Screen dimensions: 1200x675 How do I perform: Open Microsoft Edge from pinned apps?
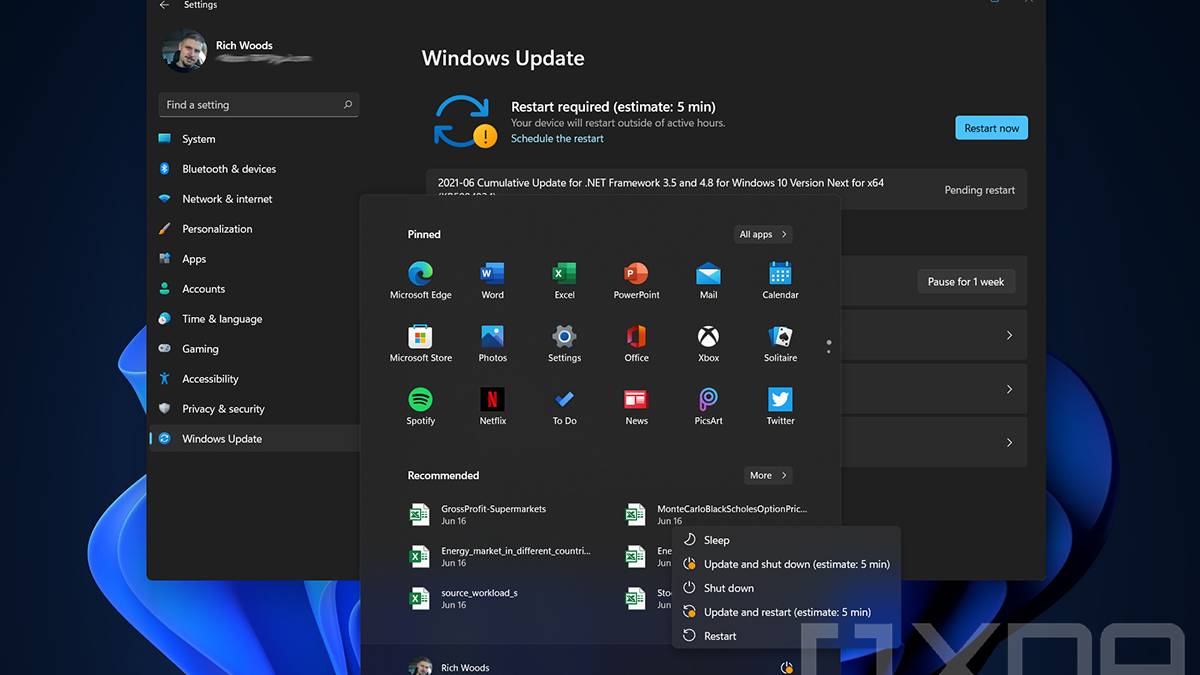pyautogui.click(x=420, y=280)
